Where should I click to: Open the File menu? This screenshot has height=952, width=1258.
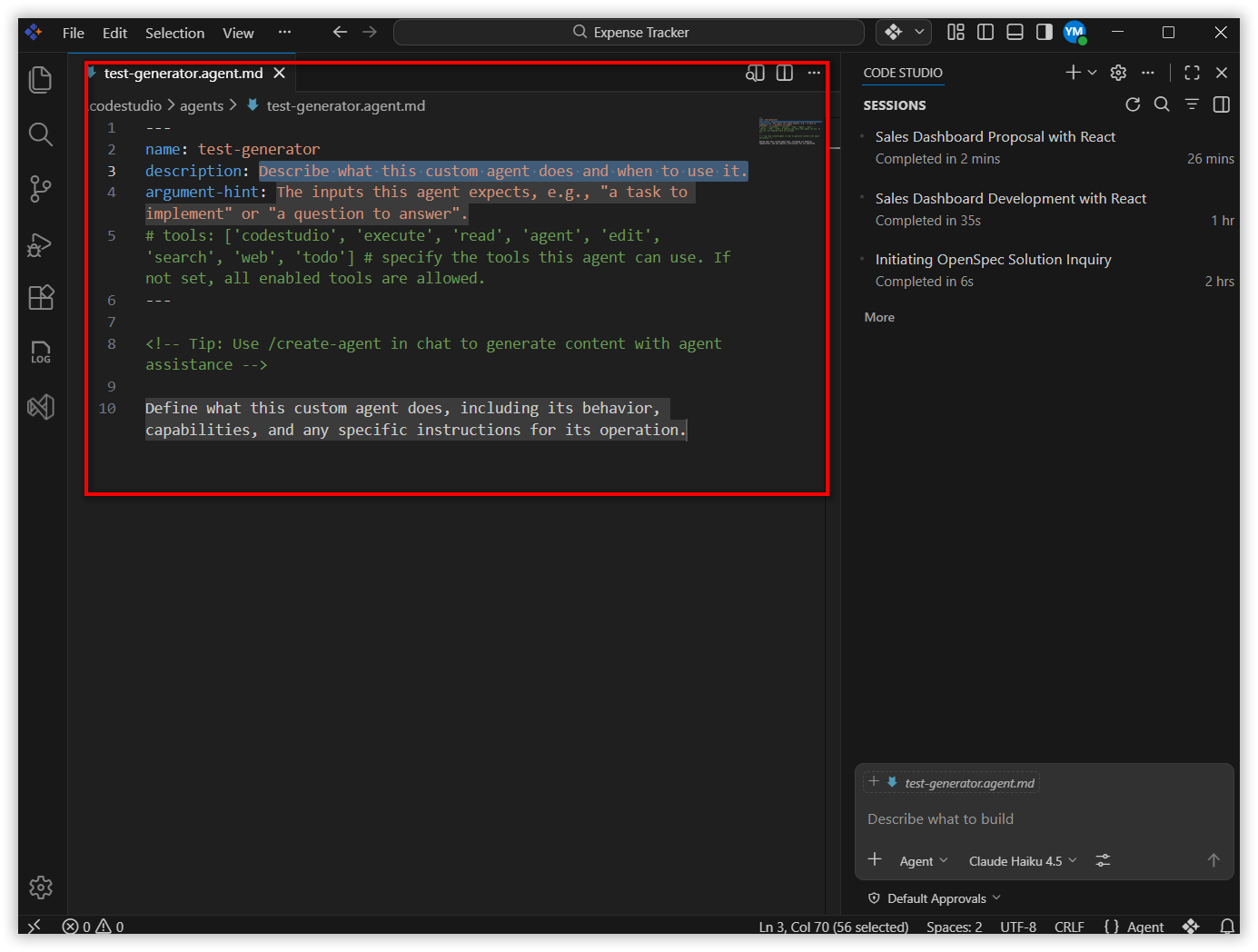pos(74,33)
